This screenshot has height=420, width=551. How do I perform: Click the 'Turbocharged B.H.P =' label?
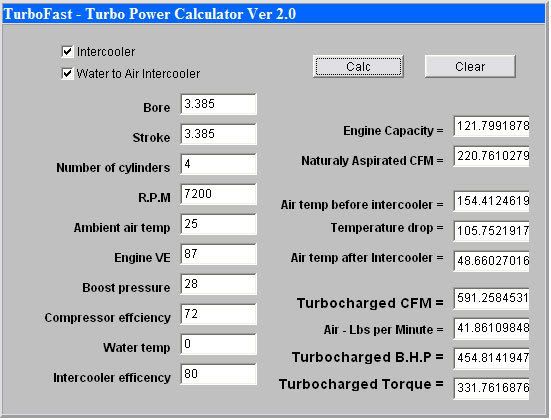pyautogui.click(x=368, y=357)
